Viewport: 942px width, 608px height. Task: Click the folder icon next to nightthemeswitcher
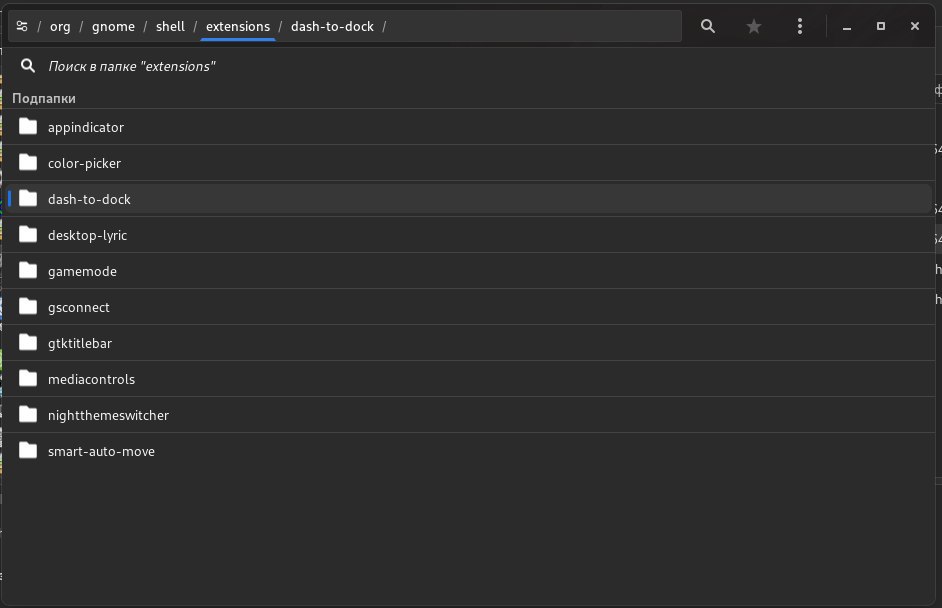tap(28, 415)
